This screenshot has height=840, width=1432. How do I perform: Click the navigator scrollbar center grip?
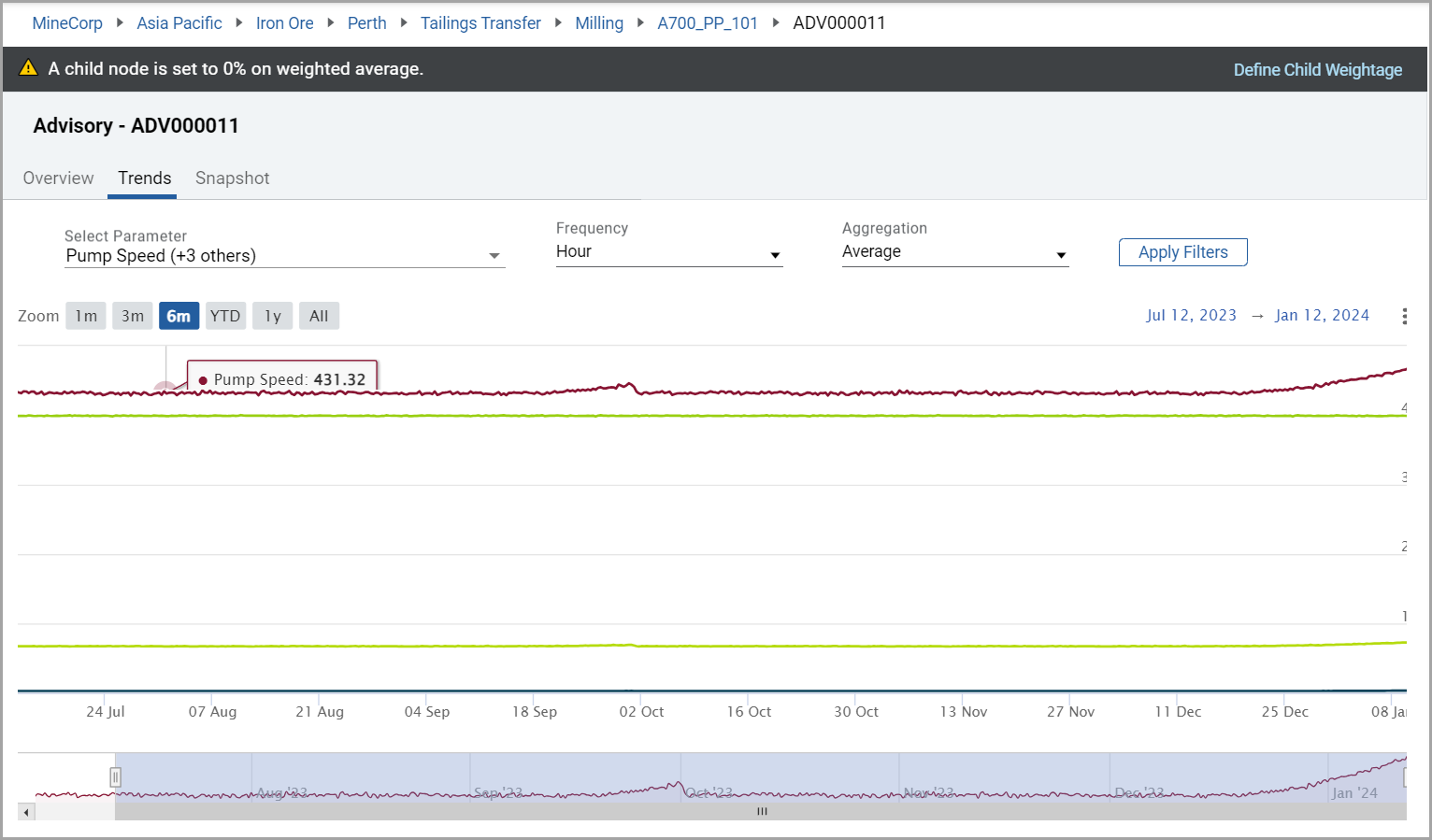click(x=762, y=812)
